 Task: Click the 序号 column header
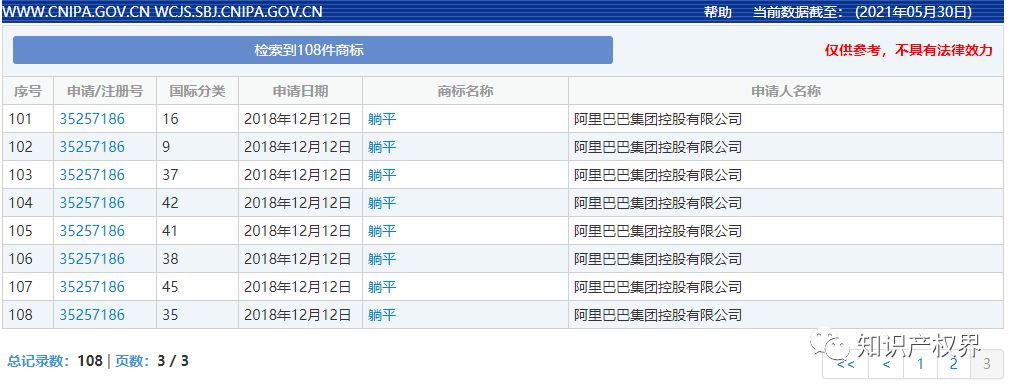point(28,91)
